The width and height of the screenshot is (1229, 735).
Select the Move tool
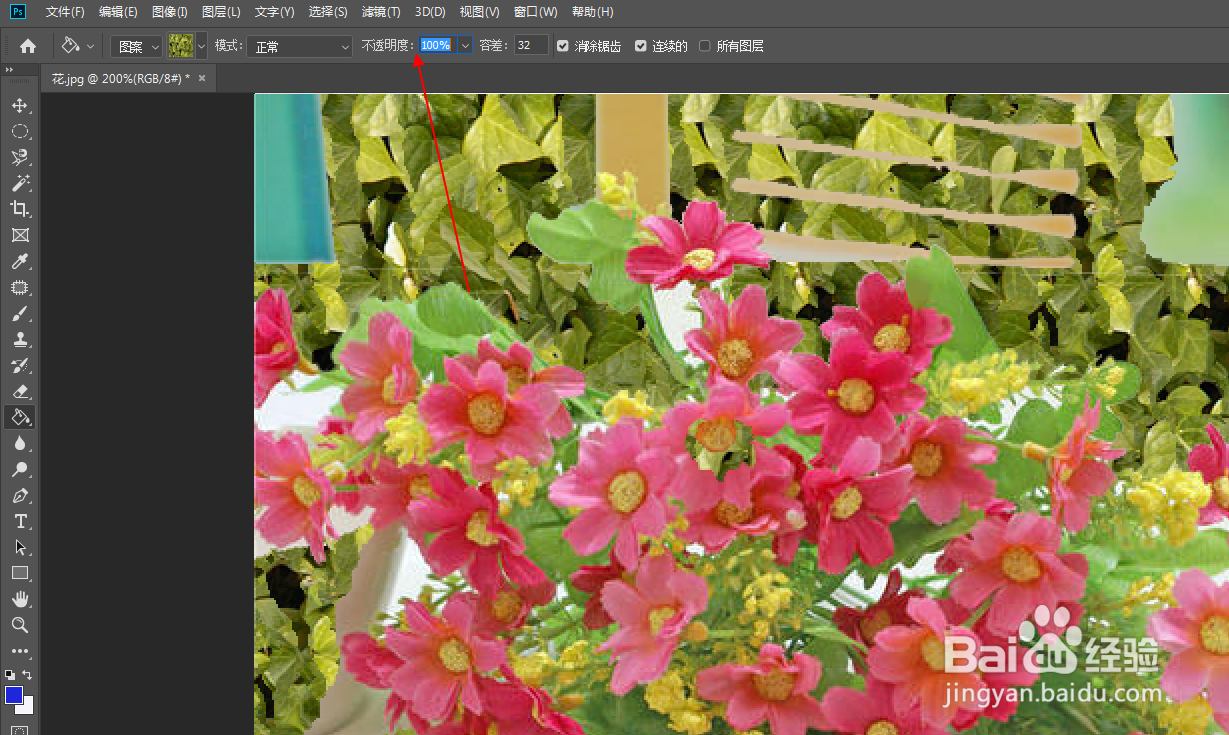click(x=20, y=105)
